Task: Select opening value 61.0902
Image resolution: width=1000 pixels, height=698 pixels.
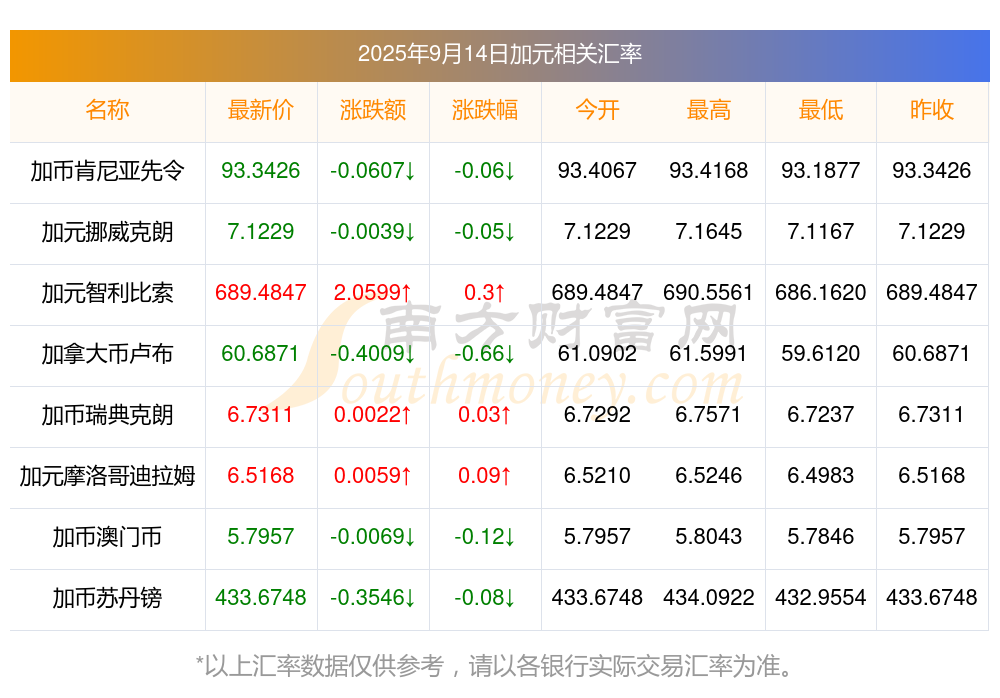Action: pos(597,353)
